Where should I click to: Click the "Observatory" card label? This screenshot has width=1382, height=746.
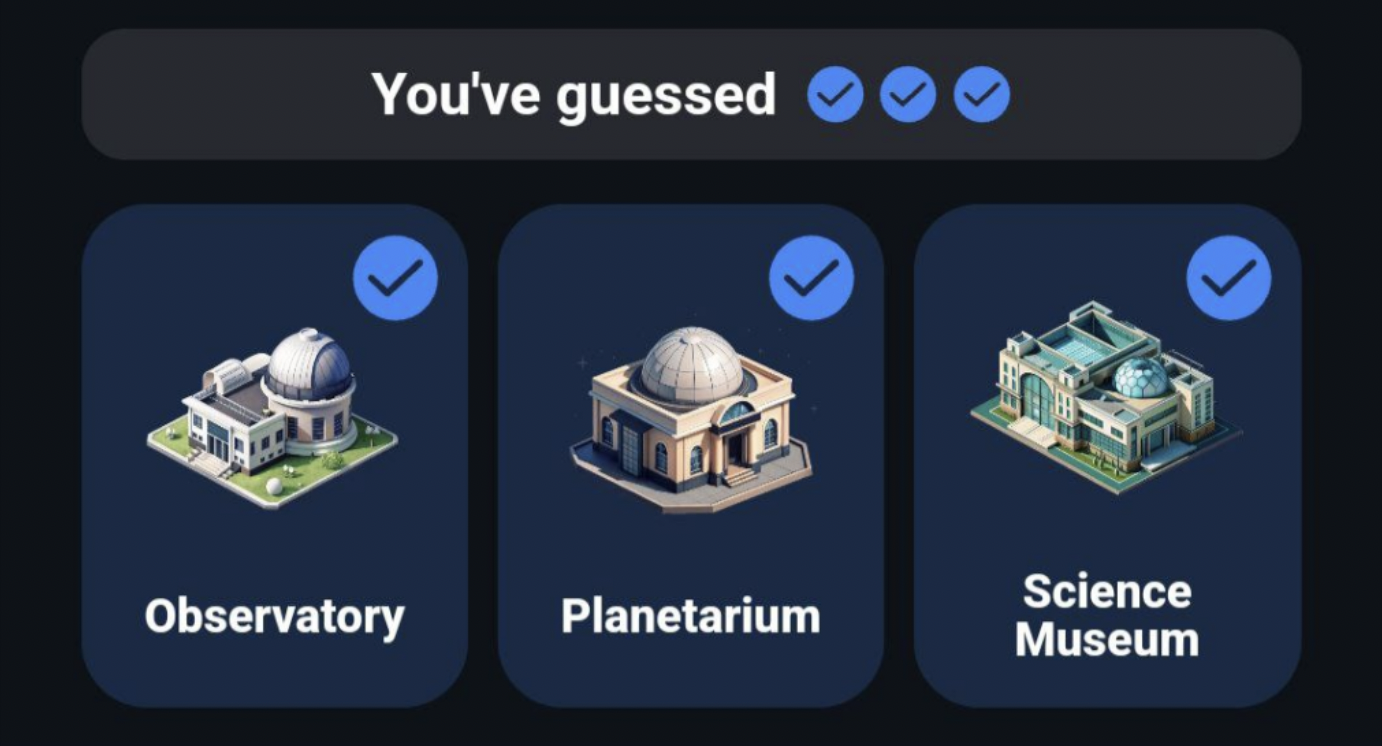[x=274, y=616]
